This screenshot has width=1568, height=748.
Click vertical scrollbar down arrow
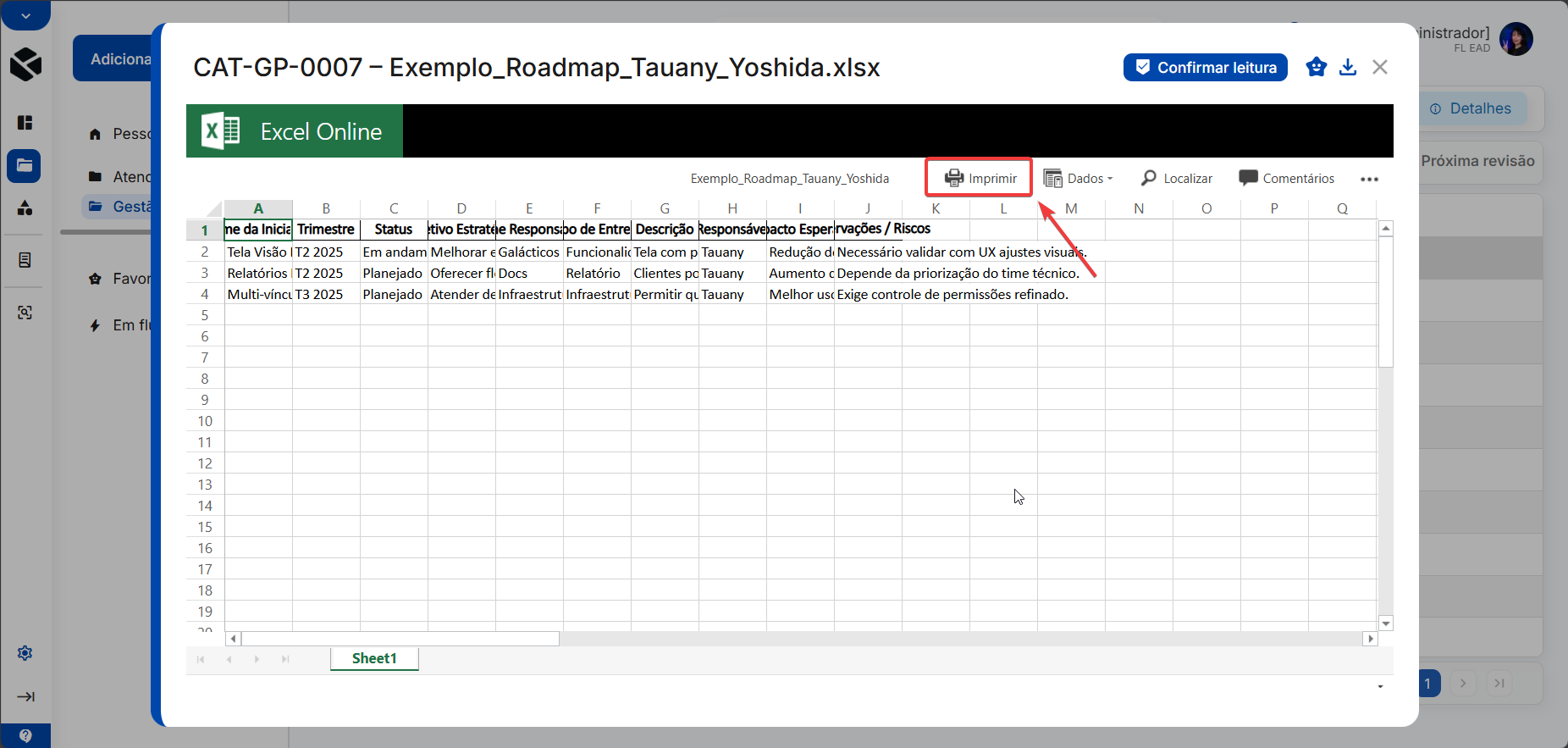(x=1386, y=623)
